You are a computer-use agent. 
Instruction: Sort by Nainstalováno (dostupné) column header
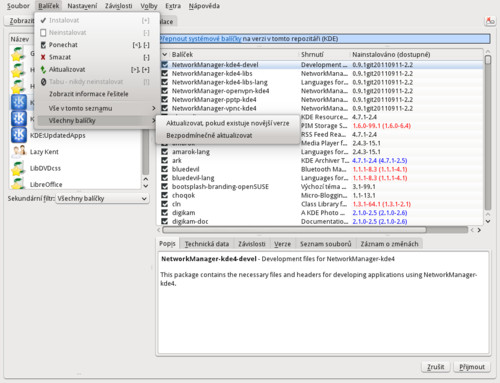click(x=416, y=54)
